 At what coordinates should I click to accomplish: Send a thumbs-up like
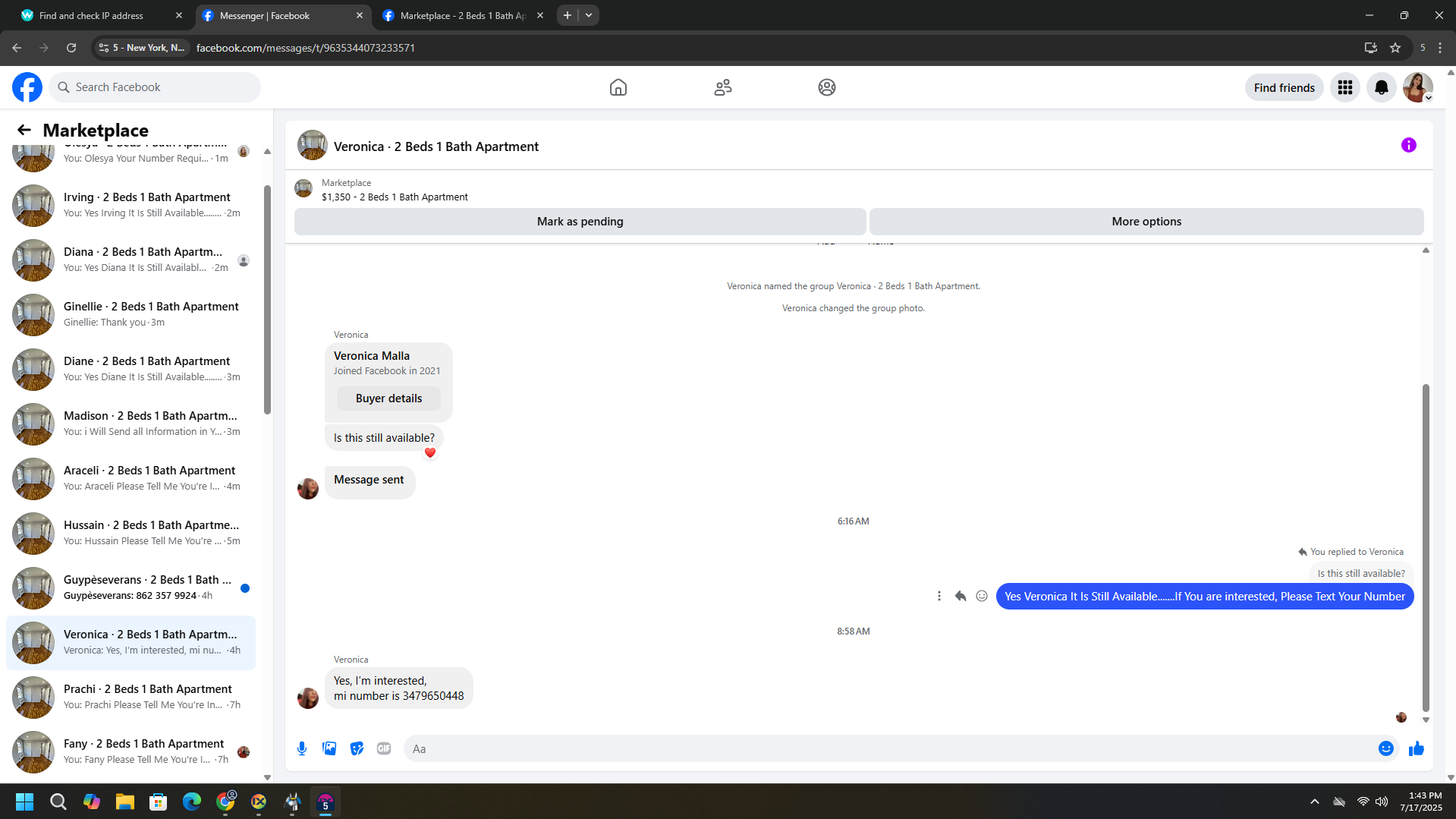1417,748
